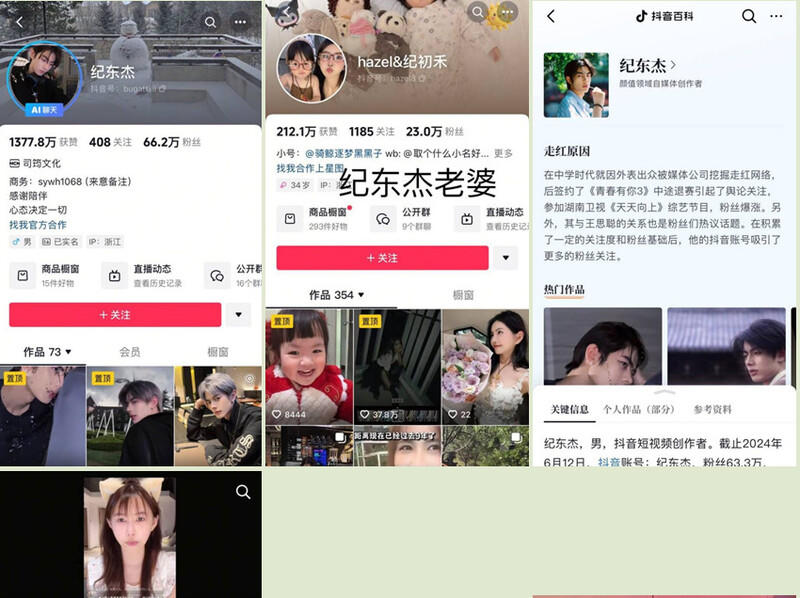
Task: Expand dropdown arrow beside hazel follow button
Action: (506, 258)
